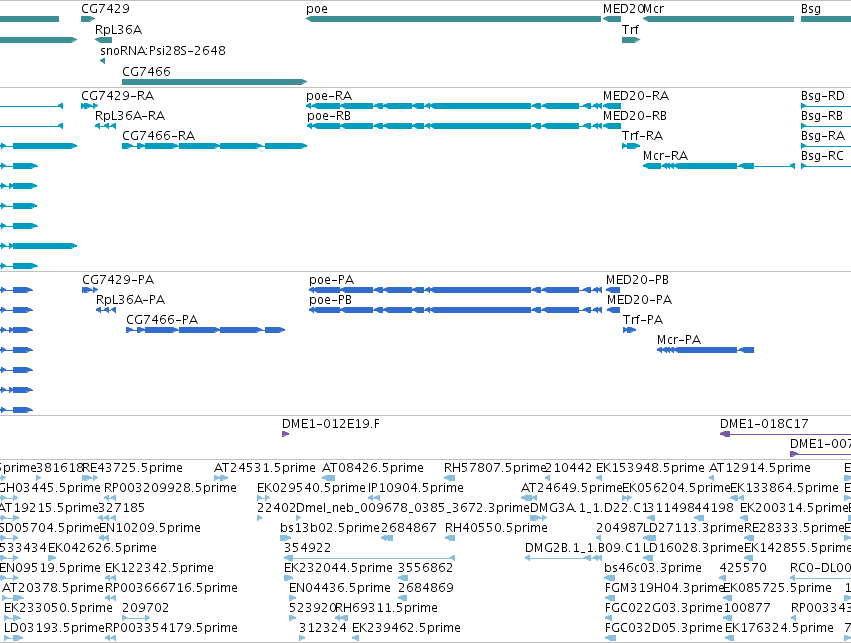Select the Trf-PA label

click(x=643, y=320)
